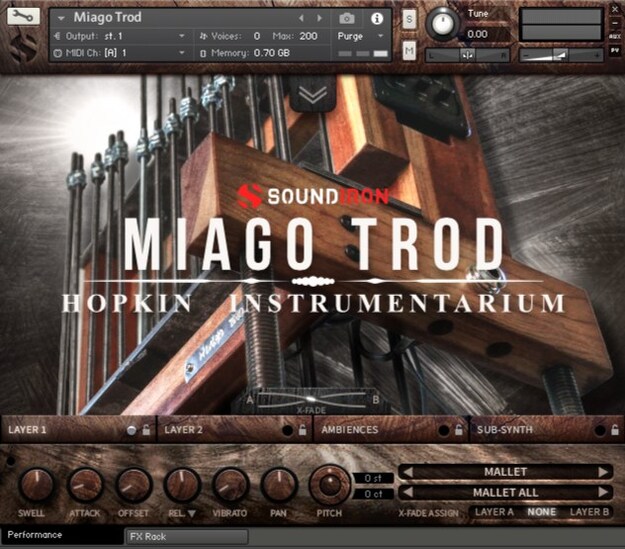The height and width of the screenshot is (549, 625).
Task: Click the Tune knob
Action: (442, 24)
